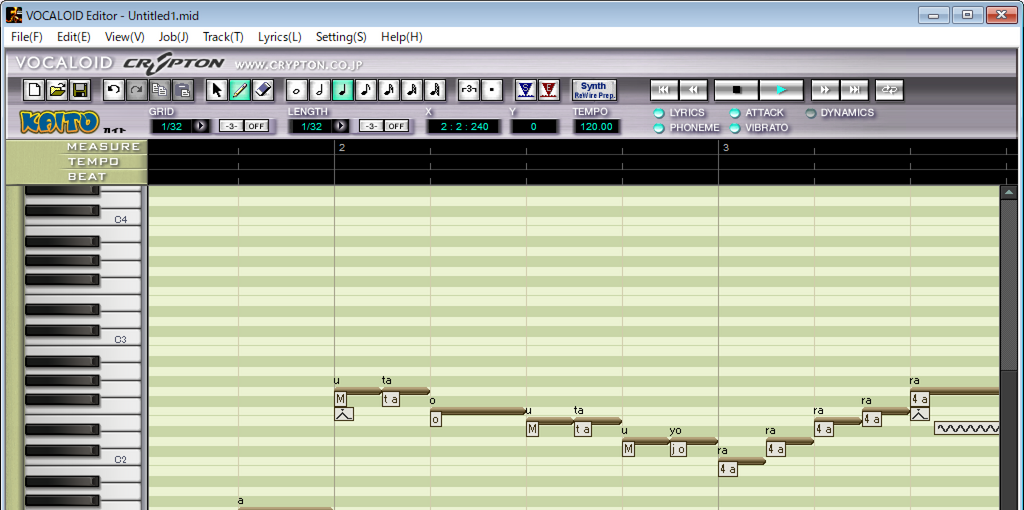Toggle the LENGTH triplet -3- button

(x=371, y=127)
